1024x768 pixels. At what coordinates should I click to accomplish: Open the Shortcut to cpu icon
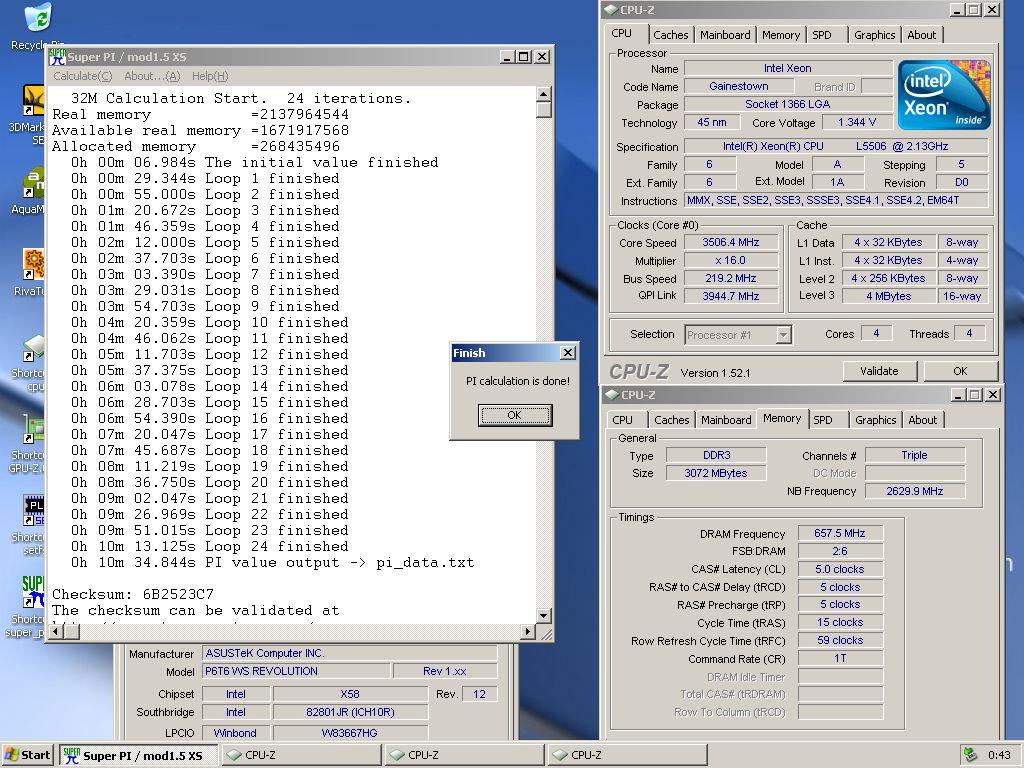[33, 347]
